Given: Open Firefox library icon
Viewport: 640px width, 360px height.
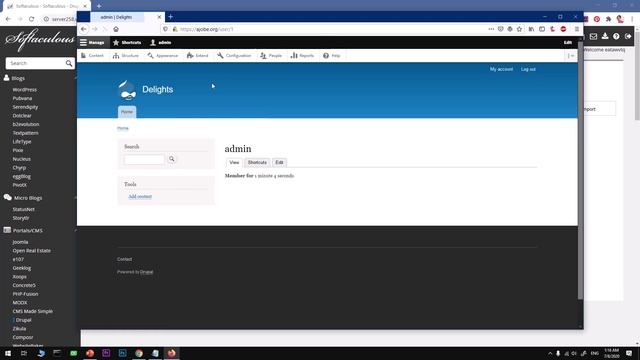Looking at the screenshot, I should point(531,29).
